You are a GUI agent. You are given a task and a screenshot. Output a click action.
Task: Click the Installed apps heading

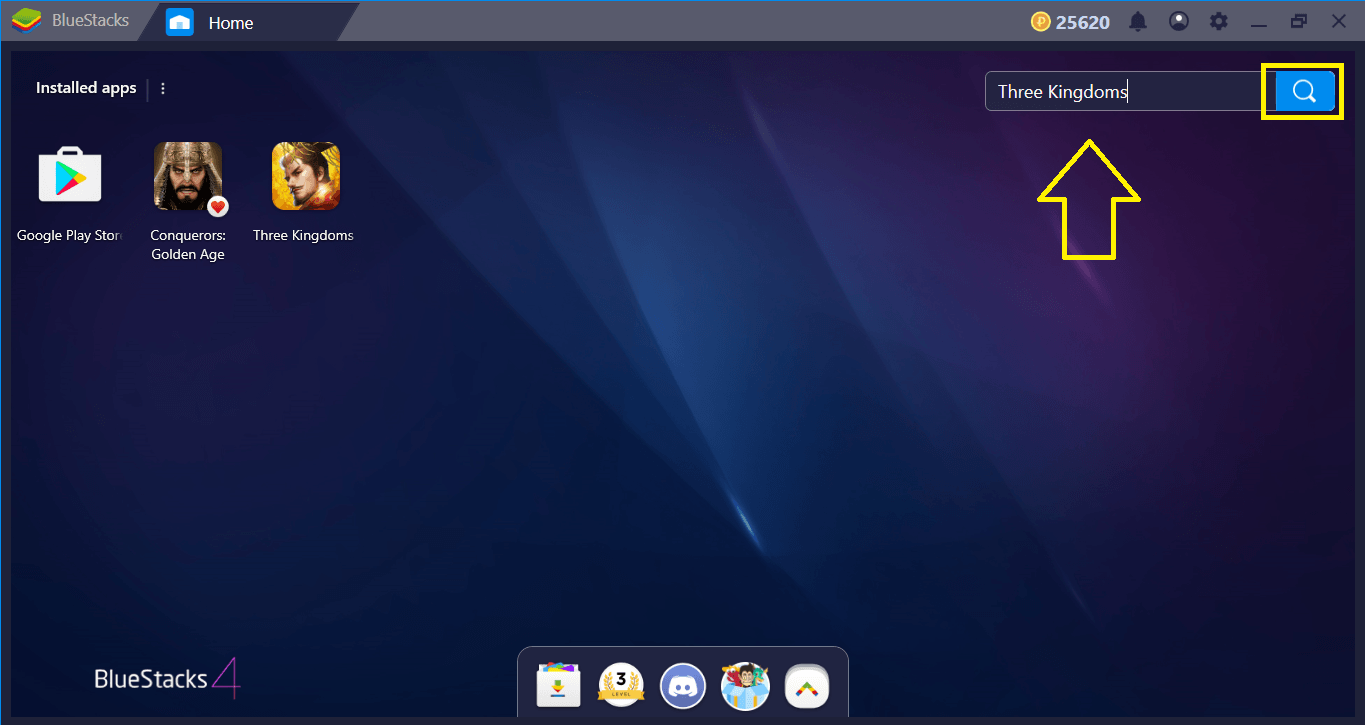click(86, 88)
